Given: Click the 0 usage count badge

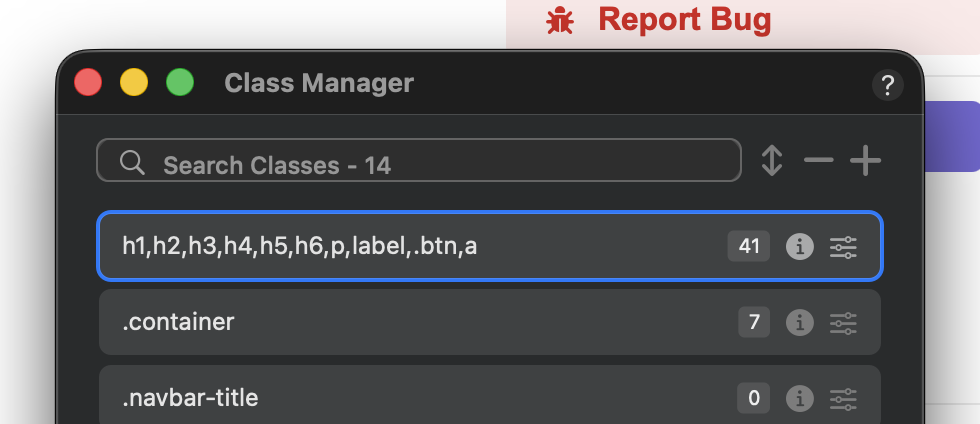Looking at the screenshot, I should pyautogui.click(x=754, y=399).
